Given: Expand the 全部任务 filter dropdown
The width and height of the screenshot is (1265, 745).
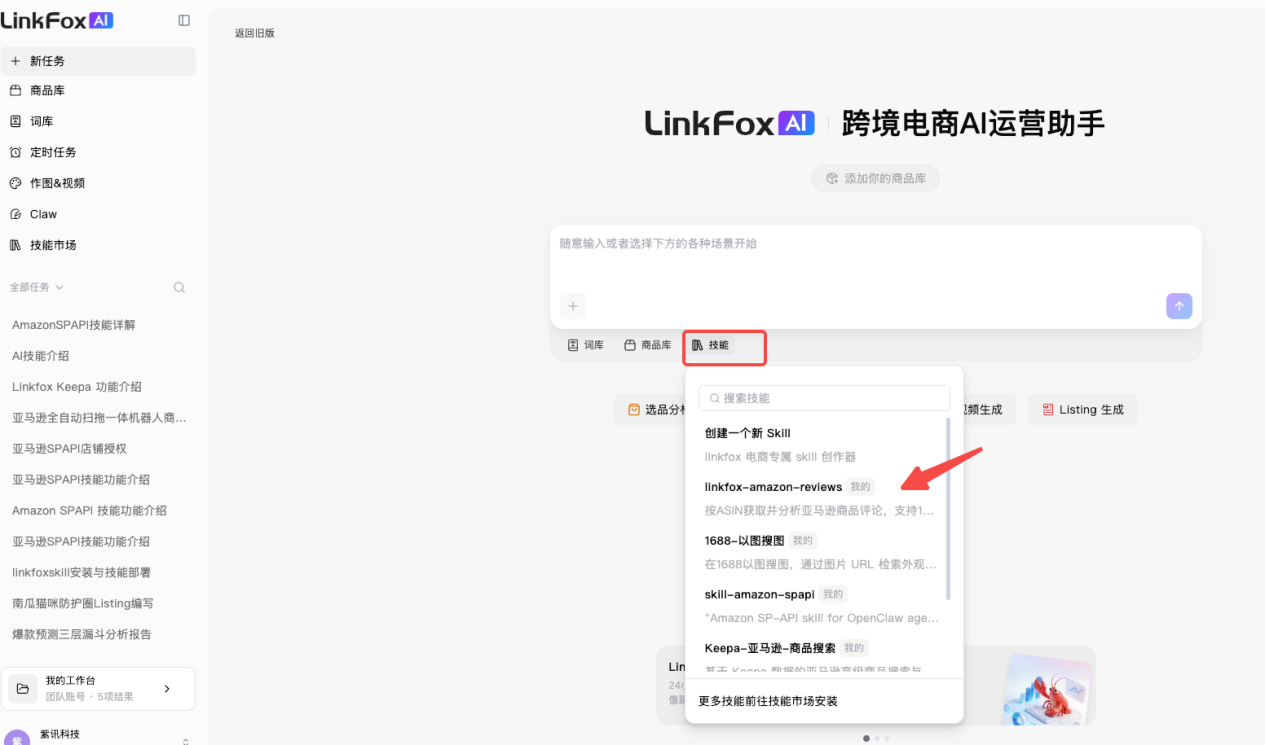Looking at the screenshot, I should [x=37, y=288].
